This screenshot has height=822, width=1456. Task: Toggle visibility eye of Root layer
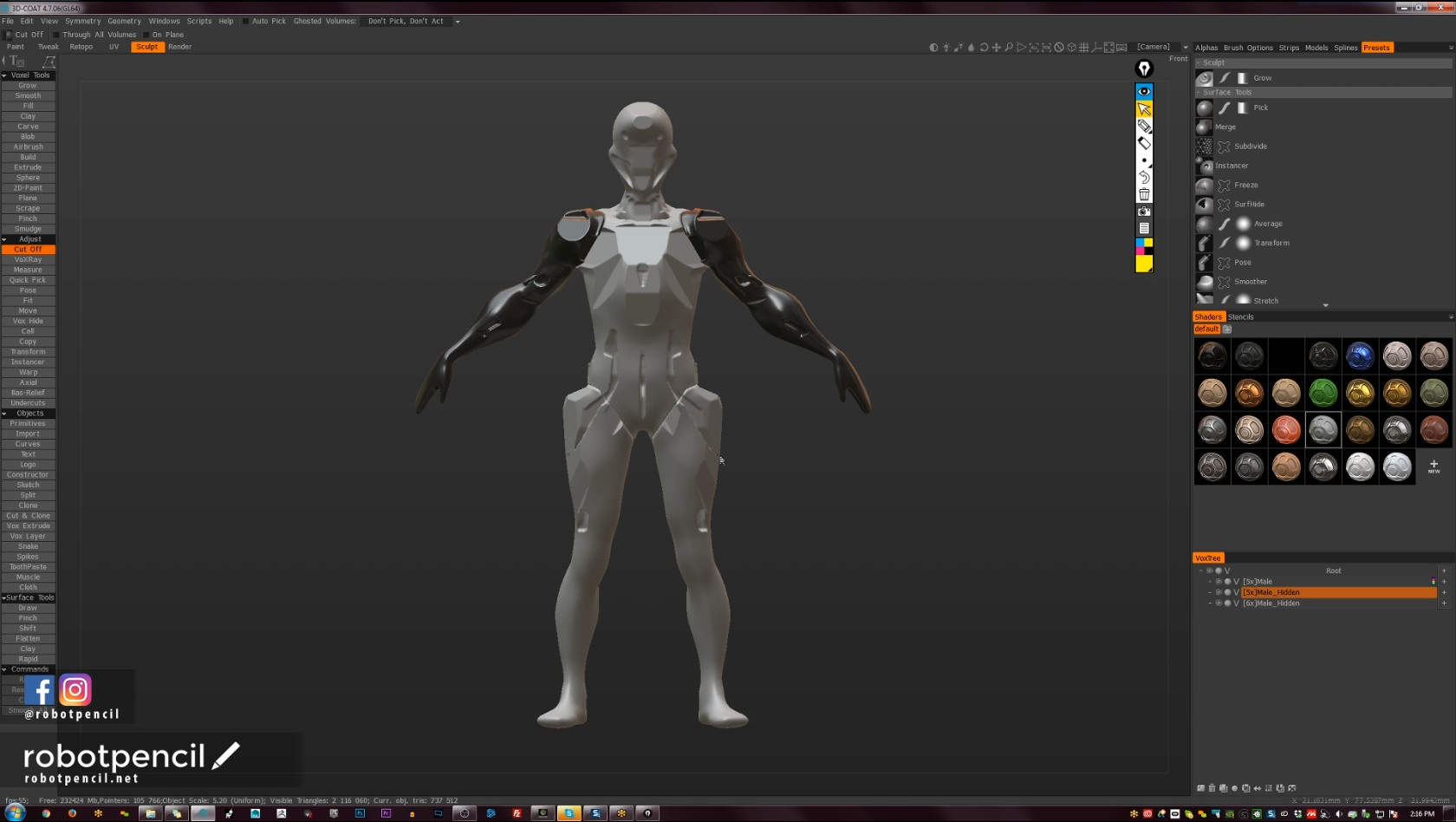pos(1210,571)
